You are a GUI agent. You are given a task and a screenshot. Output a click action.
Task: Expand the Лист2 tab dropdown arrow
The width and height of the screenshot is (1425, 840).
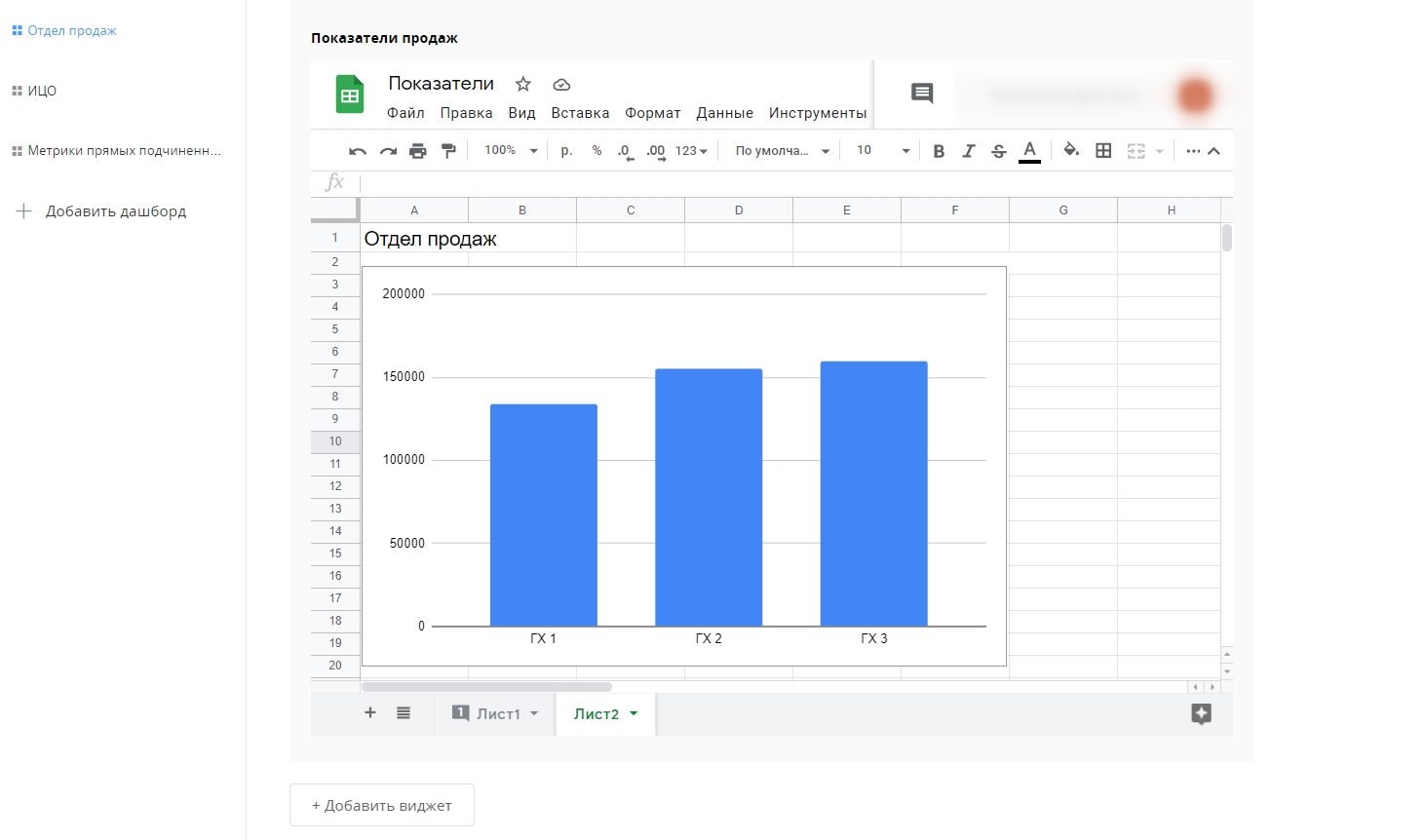[634, 713]
